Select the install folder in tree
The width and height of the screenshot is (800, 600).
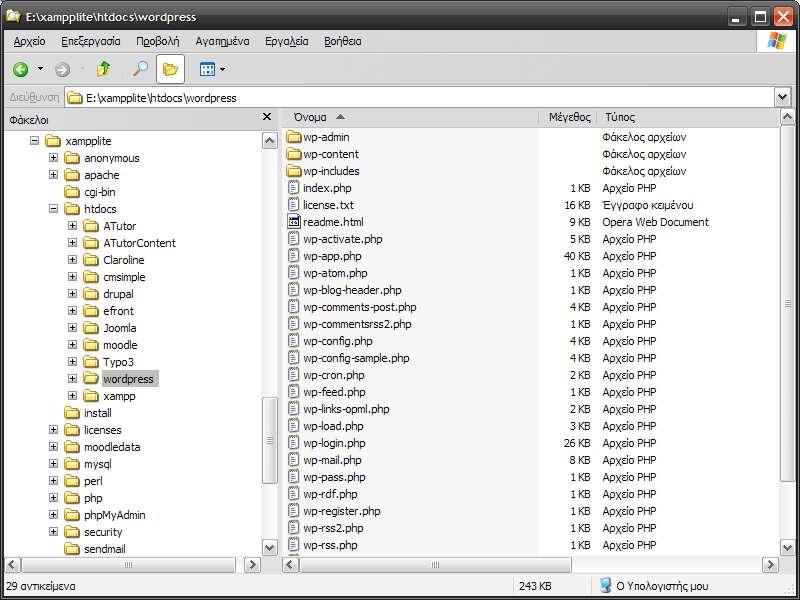pos(98,413)
